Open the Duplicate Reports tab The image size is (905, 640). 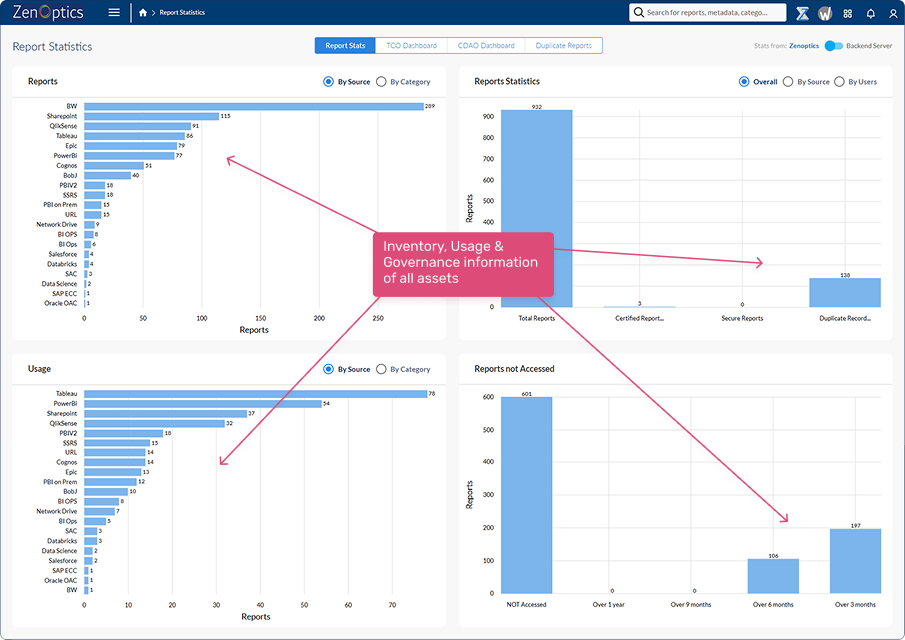pos(564,46)
